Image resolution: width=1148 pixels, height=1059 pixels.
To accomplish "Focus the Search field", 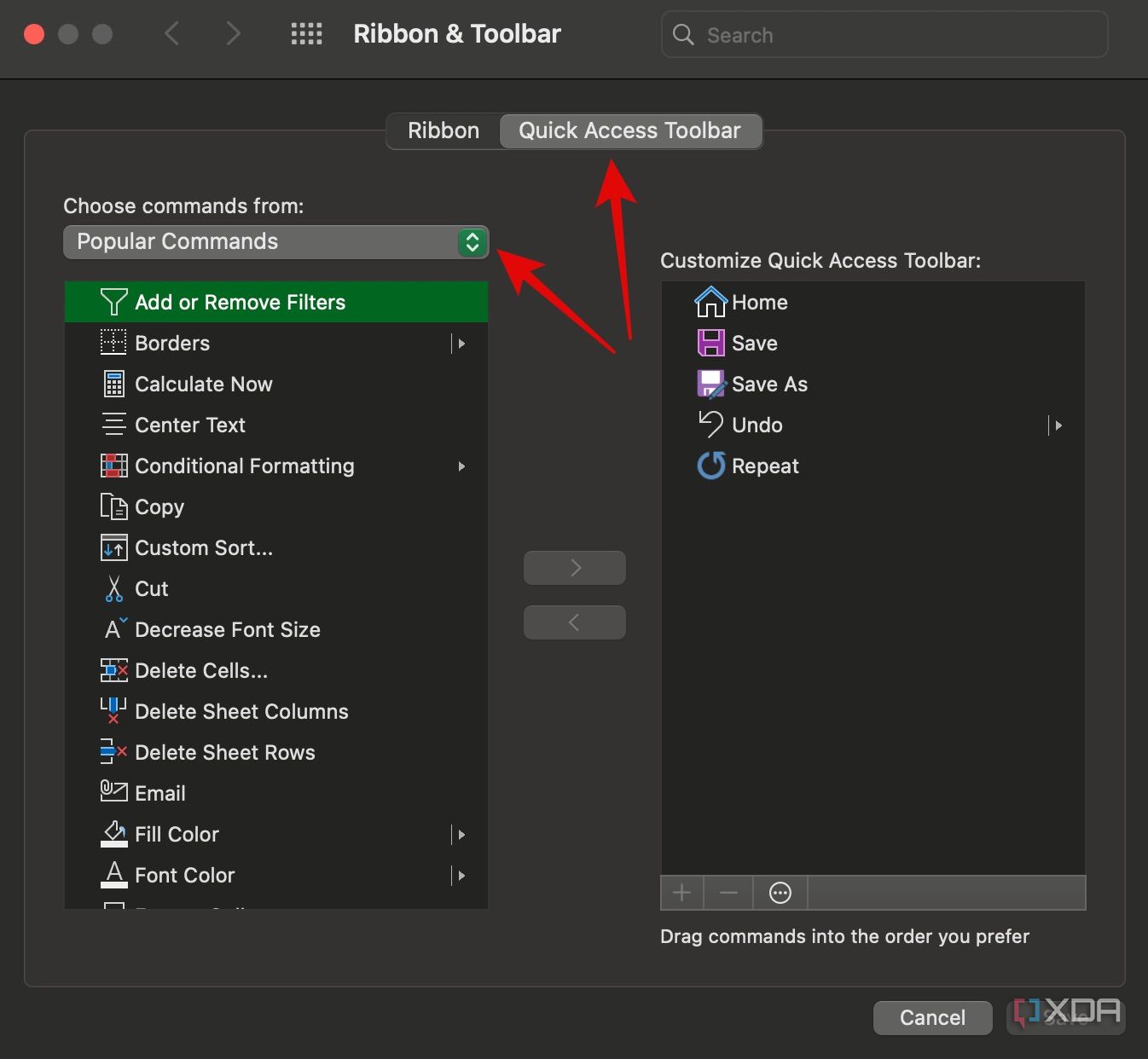I will coord(884,35).
